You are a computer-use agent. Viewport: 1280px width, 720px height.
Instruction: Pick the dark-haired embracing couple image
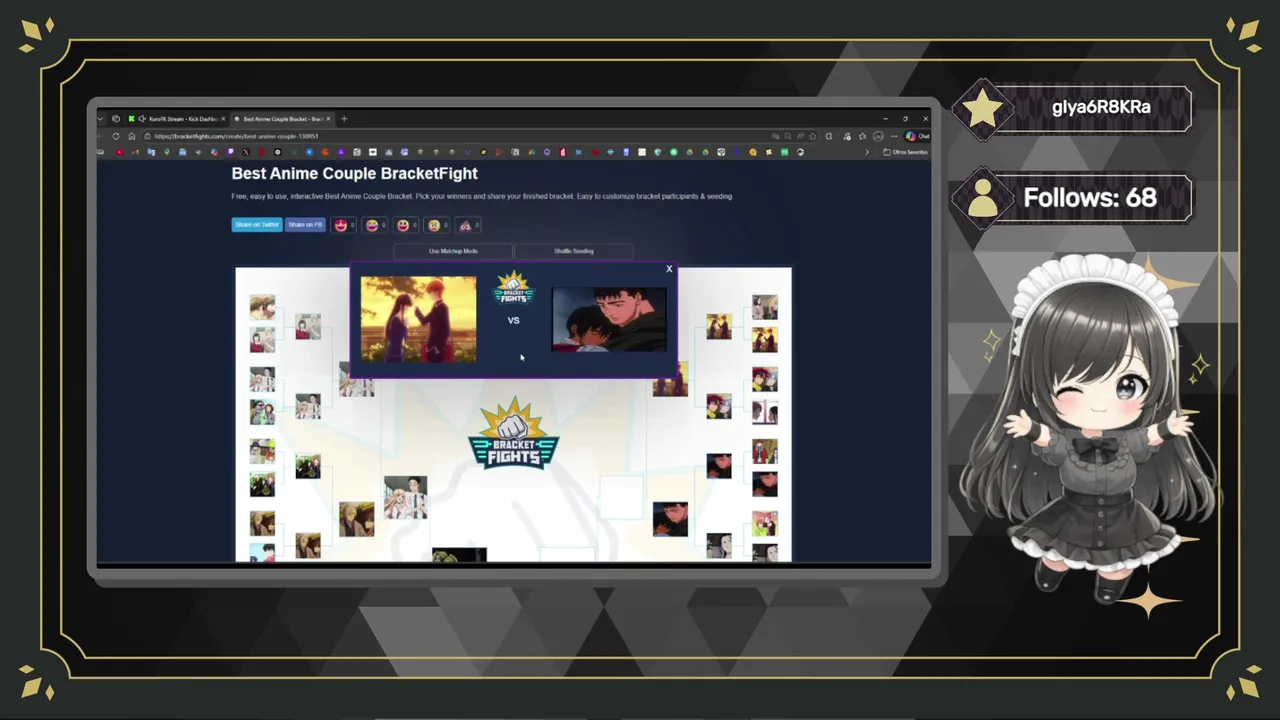[x=609, y=319]
